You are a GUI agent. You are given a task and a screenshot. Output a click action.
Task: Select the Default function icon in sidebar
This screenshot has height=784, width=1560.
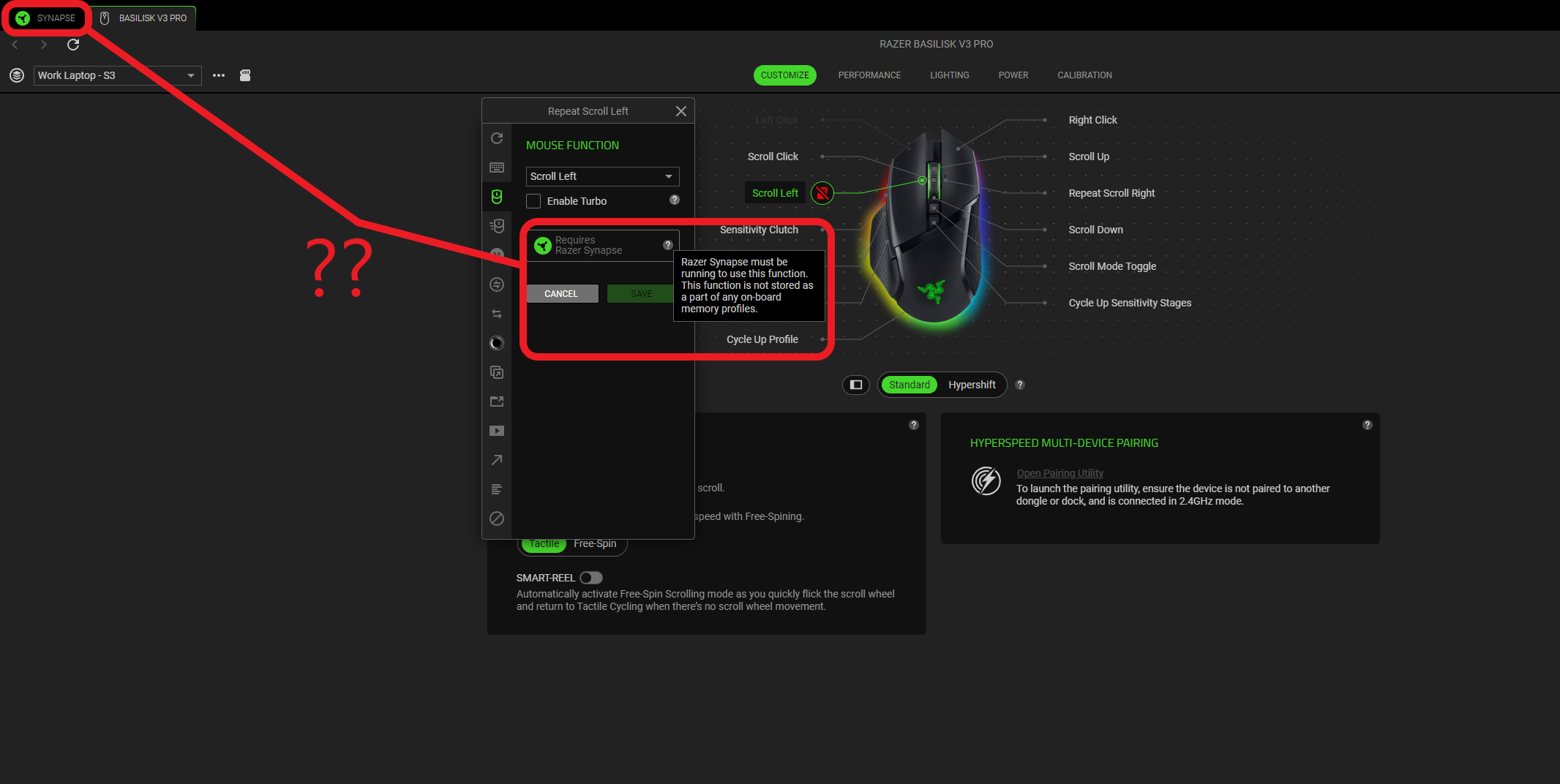(497, 138)
